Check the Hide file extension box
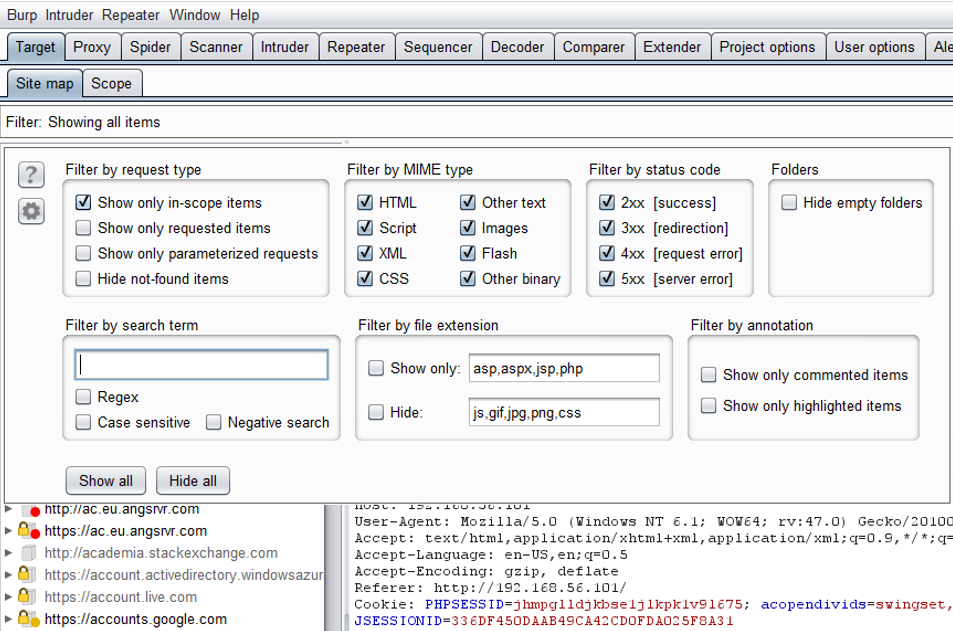 pos(376,412)
